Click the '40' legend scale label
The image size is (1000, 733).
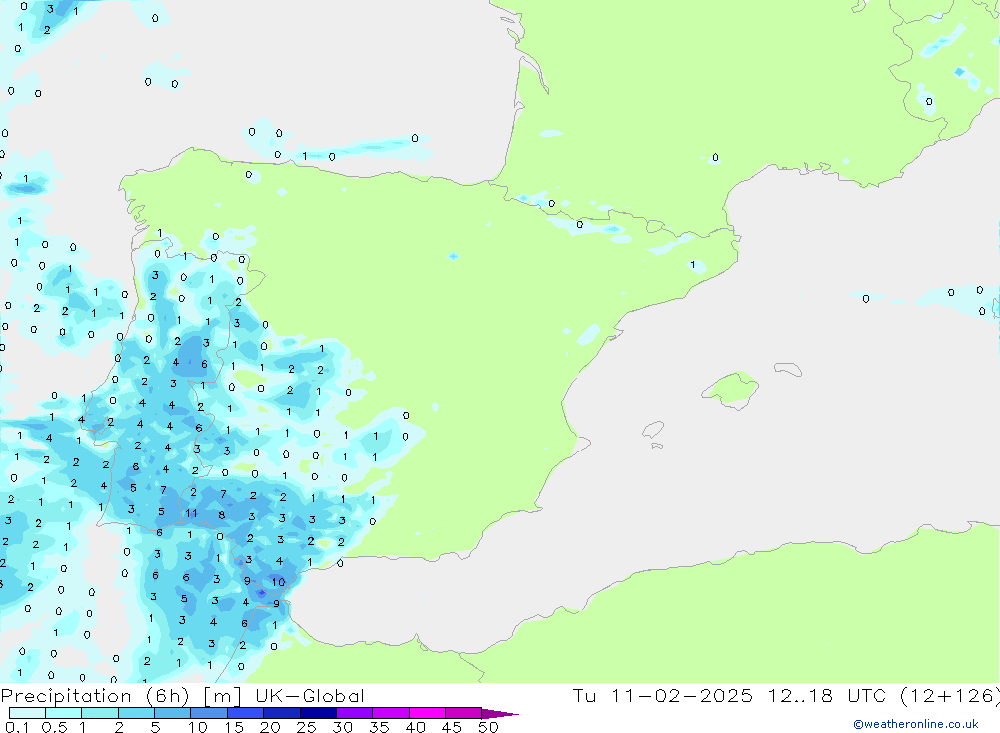pos(416,727)
